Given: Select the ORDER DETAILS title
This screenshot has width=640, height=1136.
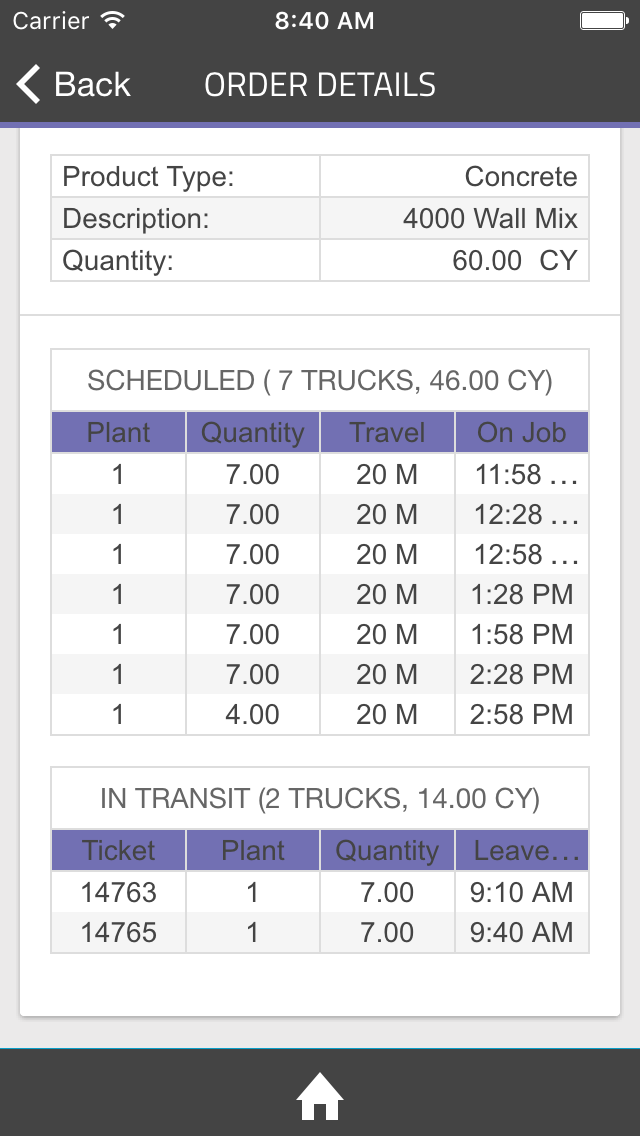Looking at the screenshot, I should tap(320, 84).
